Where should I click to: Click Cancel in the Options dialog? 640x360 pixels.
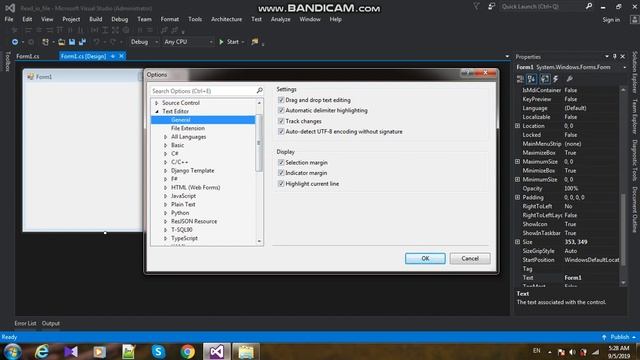pos(470,258)
